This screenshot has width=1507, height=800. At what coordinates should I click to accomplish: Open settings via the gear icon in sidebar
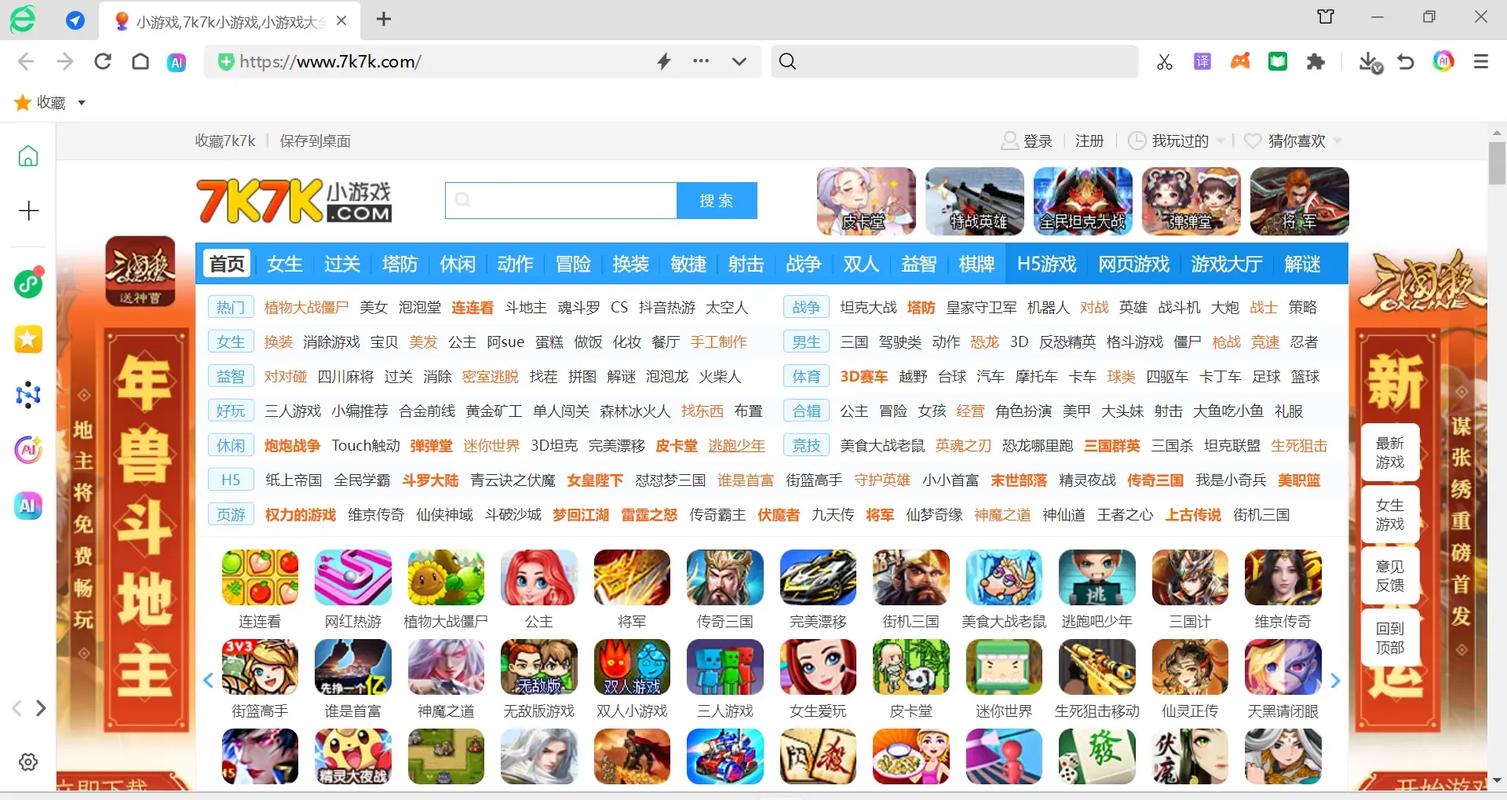tap(27, 761)
